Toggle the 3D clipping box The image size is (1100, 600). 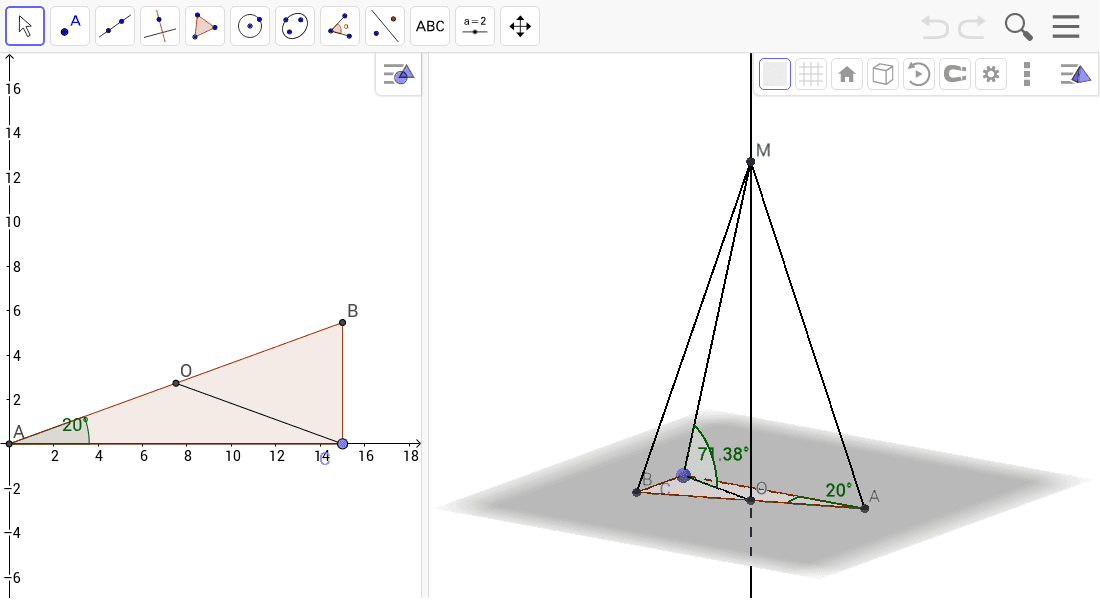[x=883, y=74]
